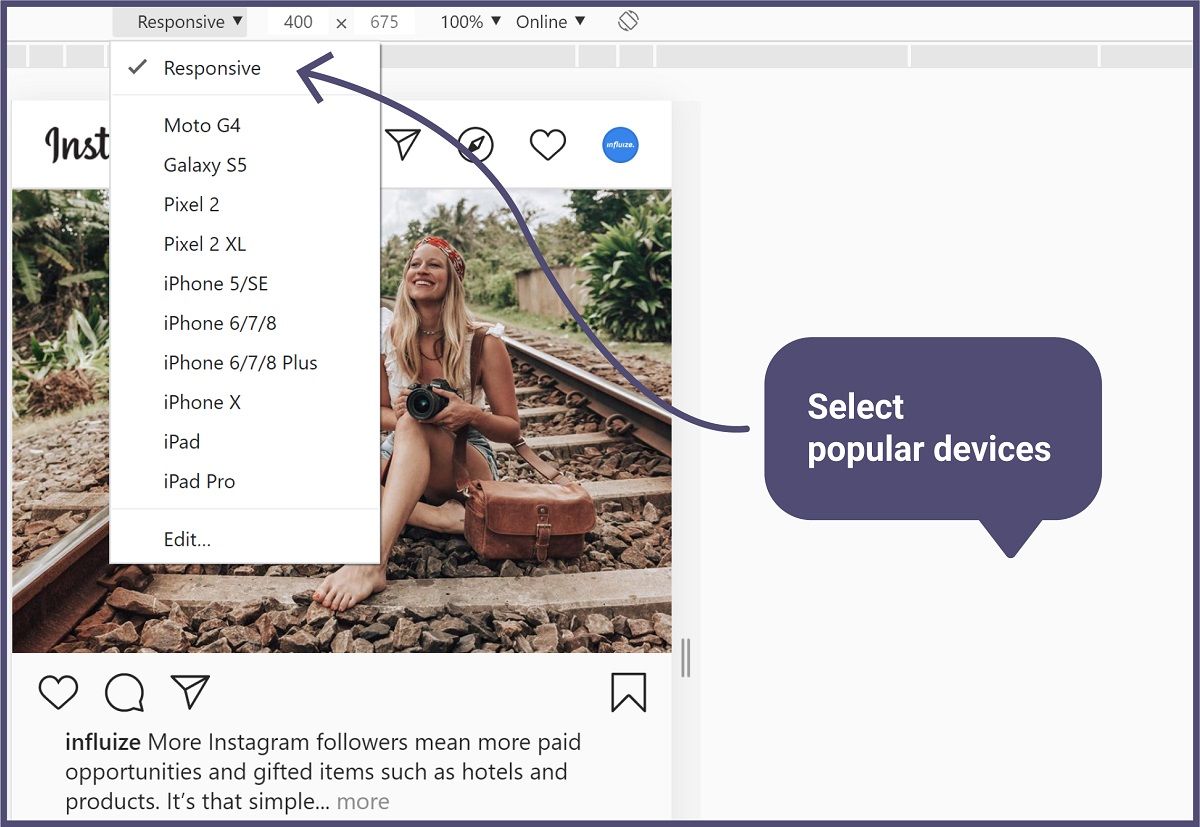Open the 100% zoom dropdown
This screenshot has height=827, width=1200.
(470, 22)
